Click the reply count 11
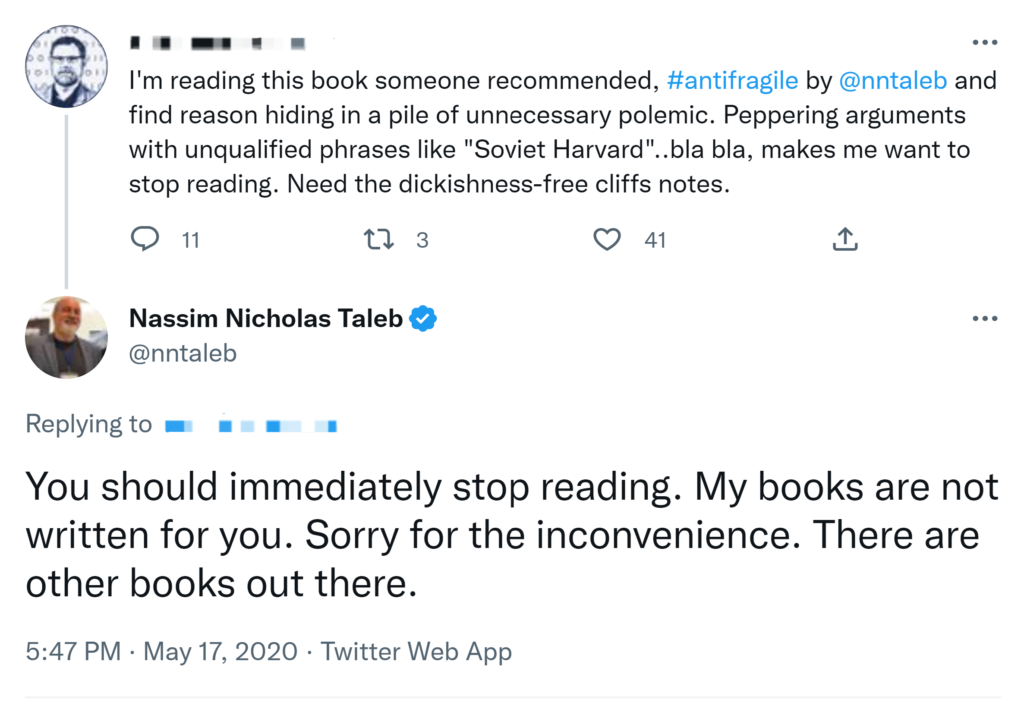1024x715 pixels. (x=189, y=240)
